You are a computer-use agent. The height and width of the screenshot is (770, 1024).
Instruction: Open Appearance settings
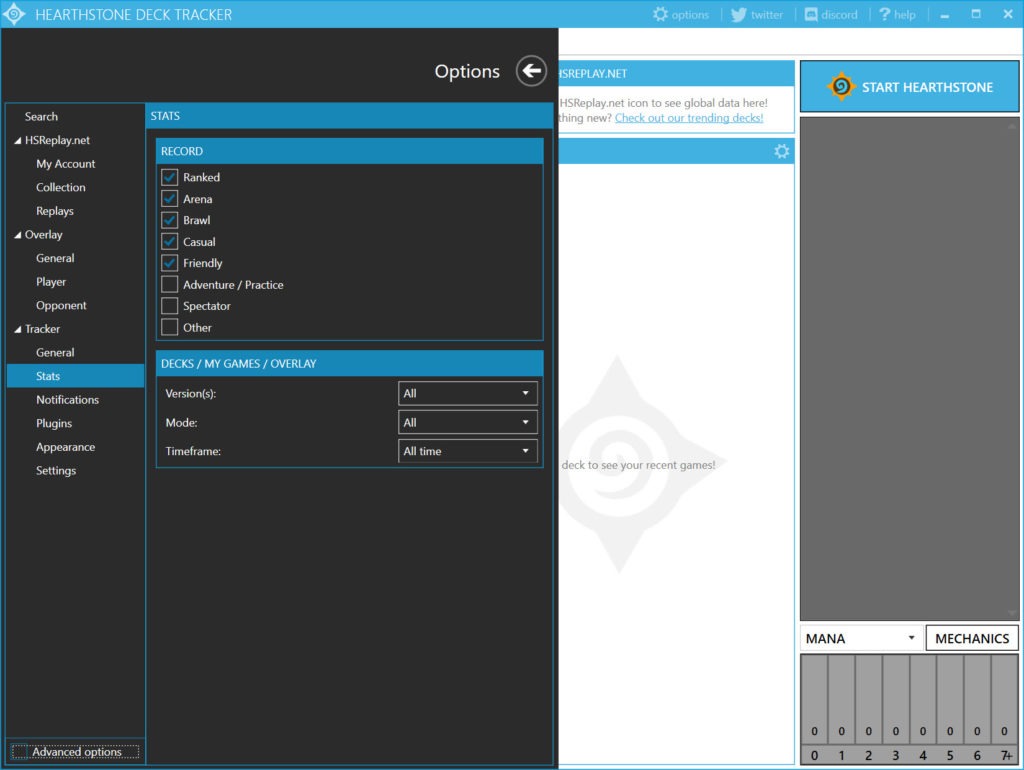[x=65, y=447]
